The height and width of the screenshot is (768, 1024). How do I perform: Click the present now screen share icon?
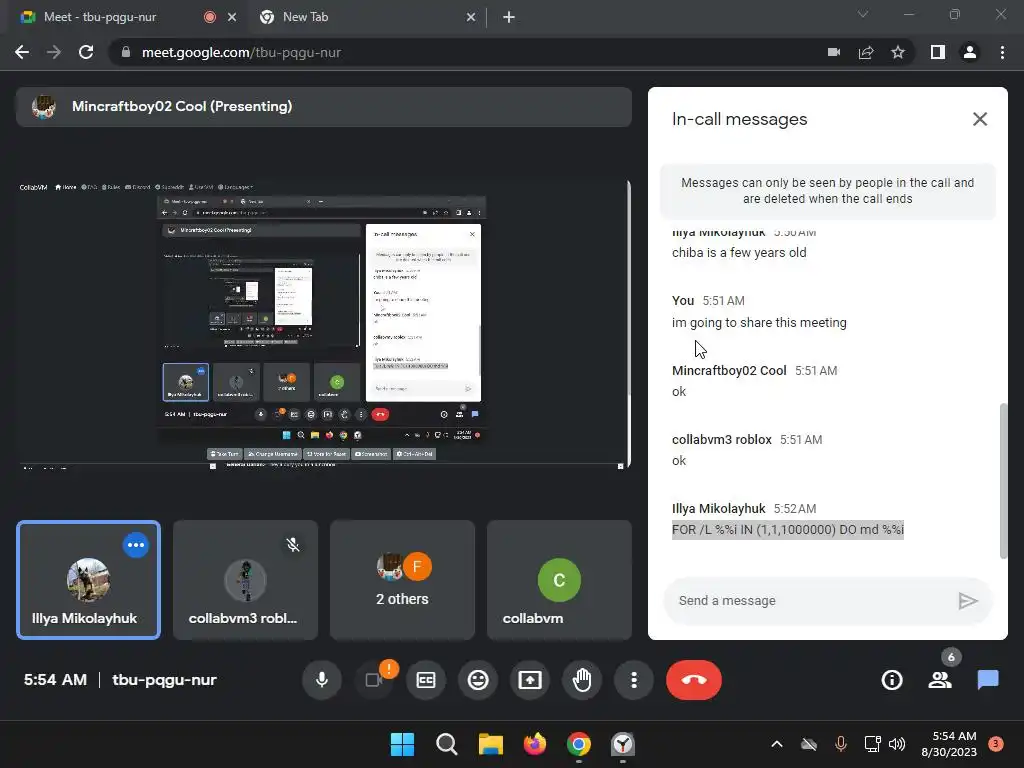coord(530,680)
